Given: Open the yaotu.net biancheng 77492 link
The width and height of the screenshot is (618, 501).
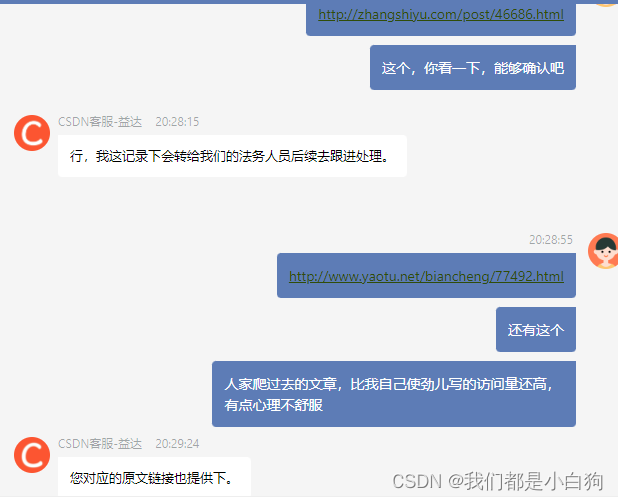Looking at the screenshot, I should pyautogui.click(x=426, y=276).
